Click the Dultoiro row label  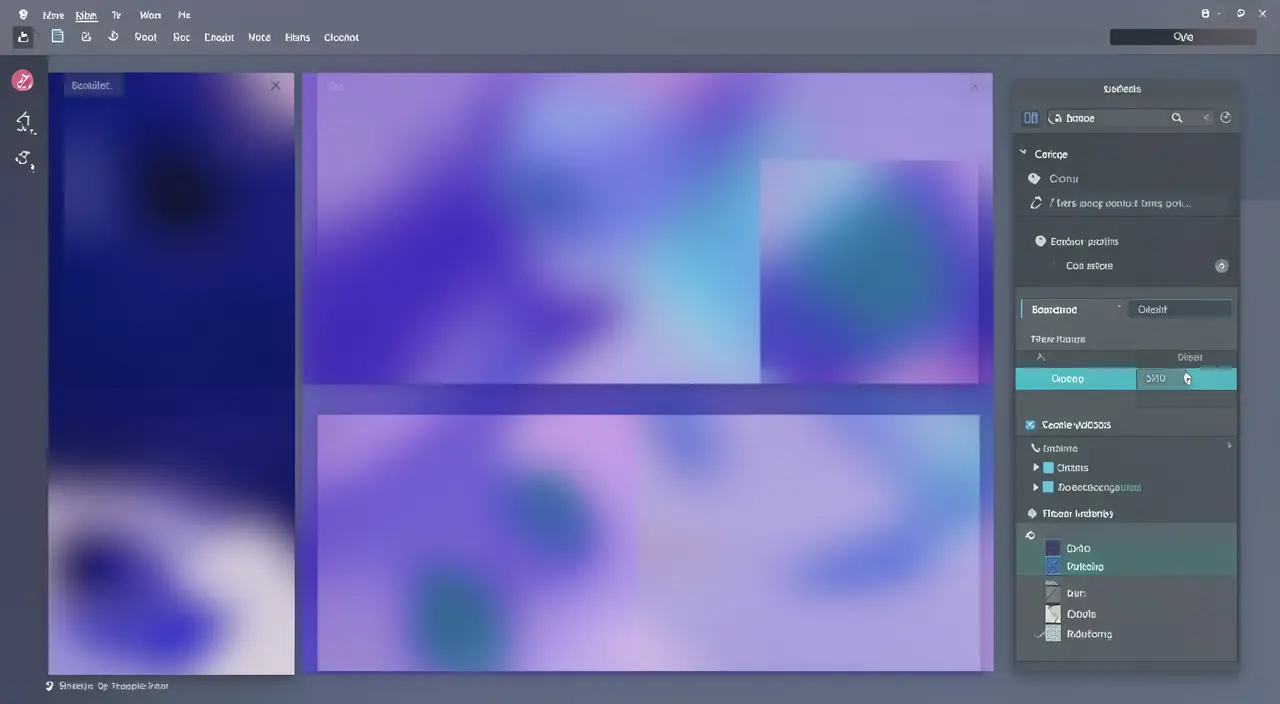[x=1085, y=566]
